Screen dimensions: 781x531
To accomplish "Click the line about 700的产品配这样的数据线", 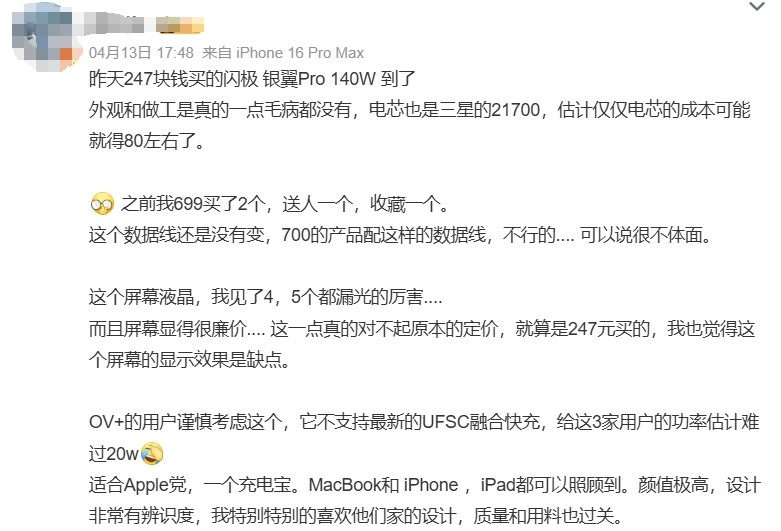I will pyautogui.click(x=400, y=235).
